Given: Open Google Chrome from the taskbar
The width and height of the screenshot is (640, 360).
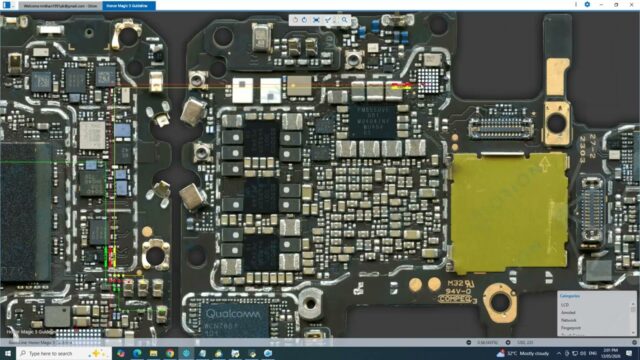Looking at the screenshot, I should [x=170, y=353].
